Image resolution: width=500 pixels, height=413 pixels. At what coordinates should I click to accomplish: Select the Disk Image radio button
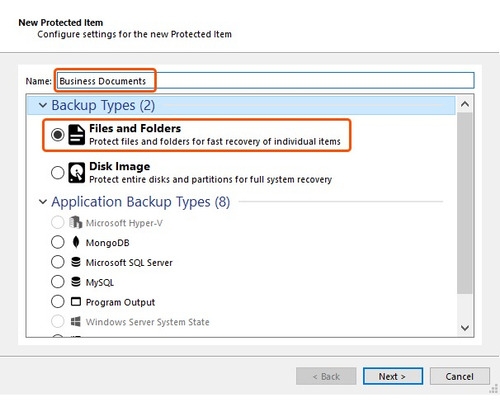click(x=58, y=173)
